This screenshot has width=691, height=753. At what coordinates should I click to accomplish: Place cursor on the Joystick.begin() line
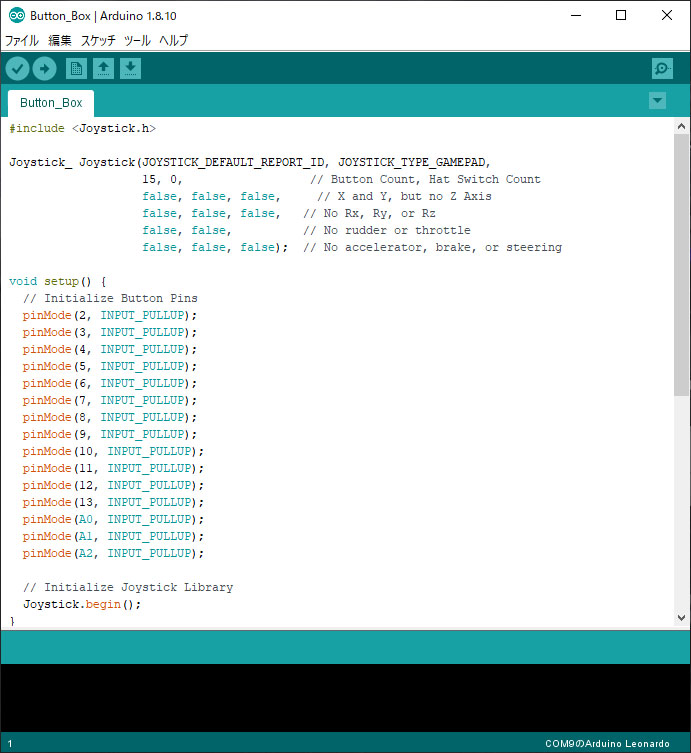(83, 604)
